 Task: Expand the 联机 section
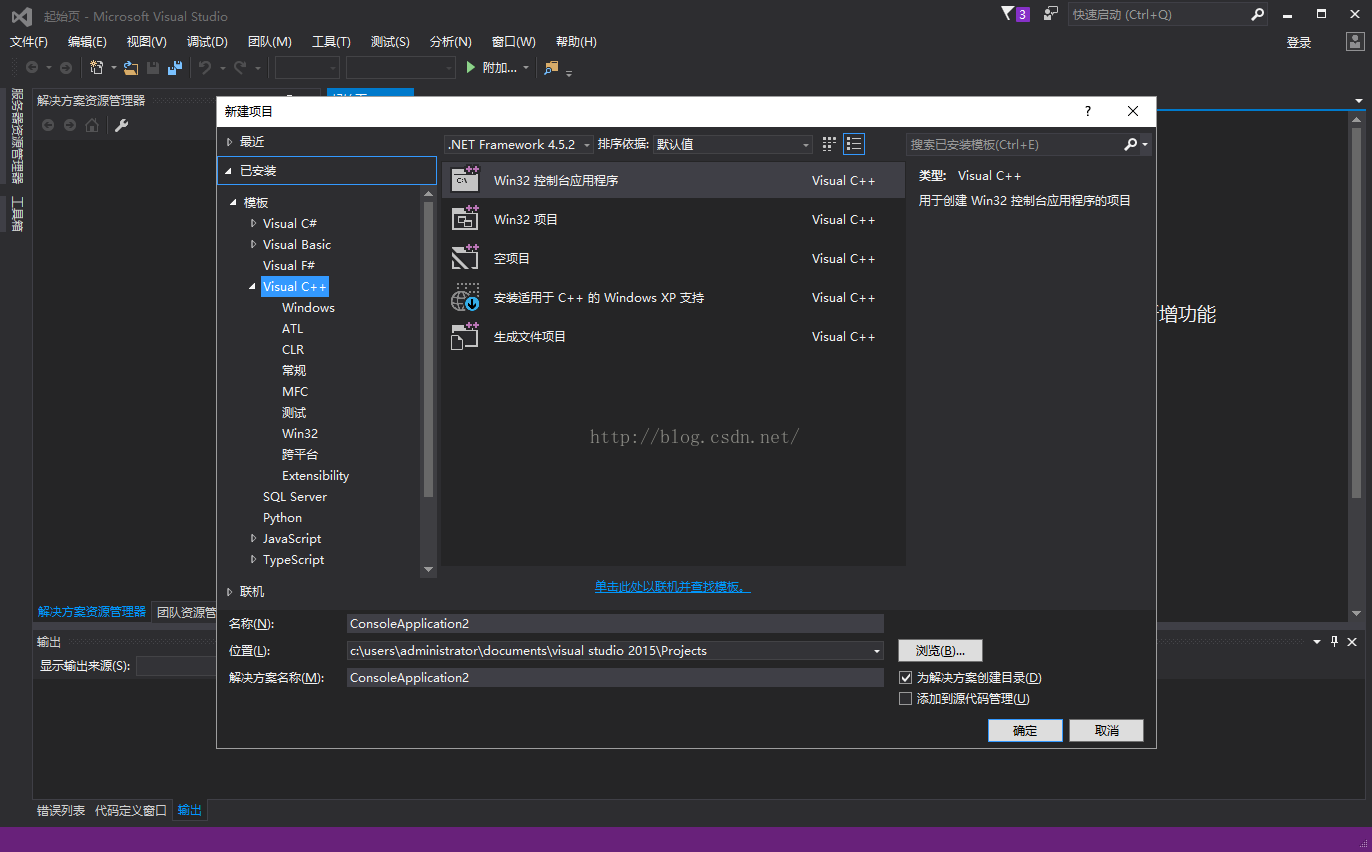pos(230,592)
